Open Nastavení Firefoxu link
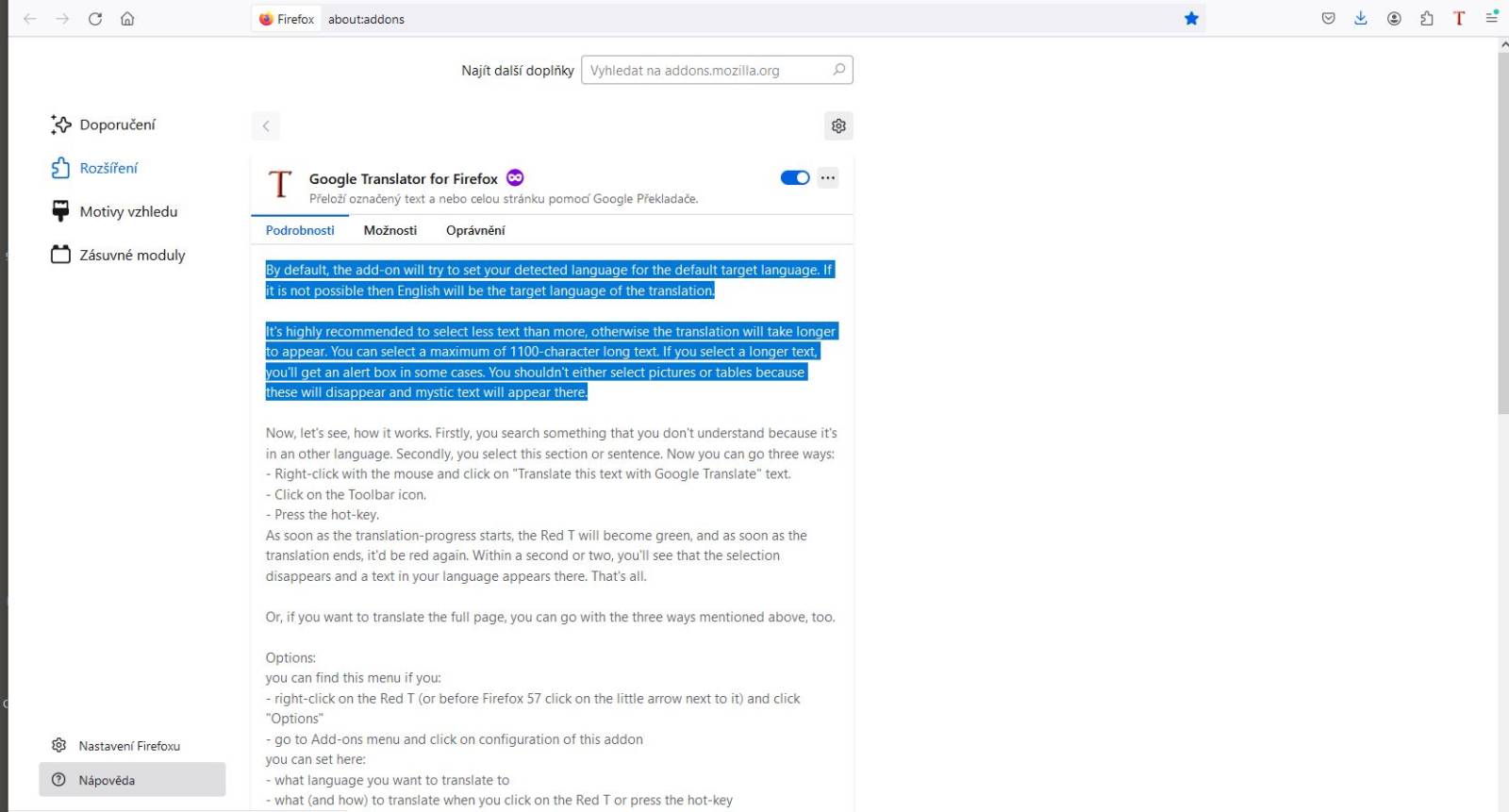The height and width of the screenshot is (812, 1509). click(x=132, y=745)
